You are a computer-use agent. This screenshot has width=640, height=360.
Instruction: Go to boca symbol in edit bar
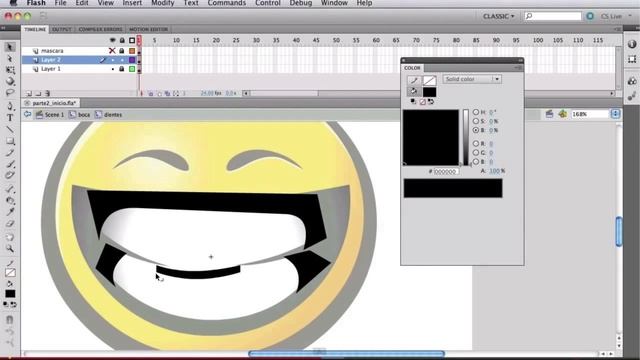pyautogui.click(x=80, y=115)
